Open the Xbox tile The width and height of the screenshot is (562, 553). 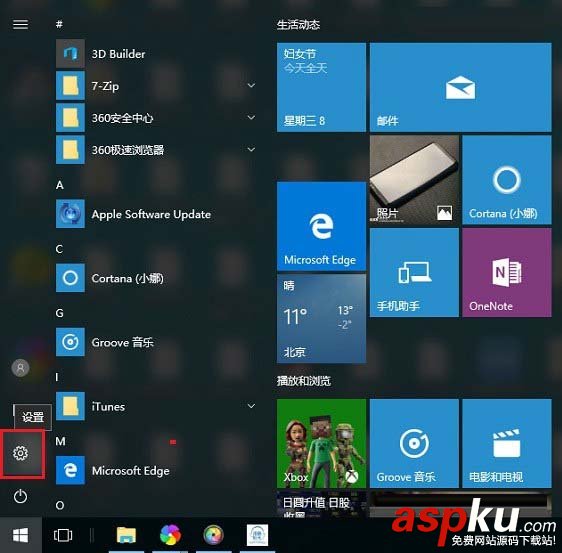[x=321, y=443]
